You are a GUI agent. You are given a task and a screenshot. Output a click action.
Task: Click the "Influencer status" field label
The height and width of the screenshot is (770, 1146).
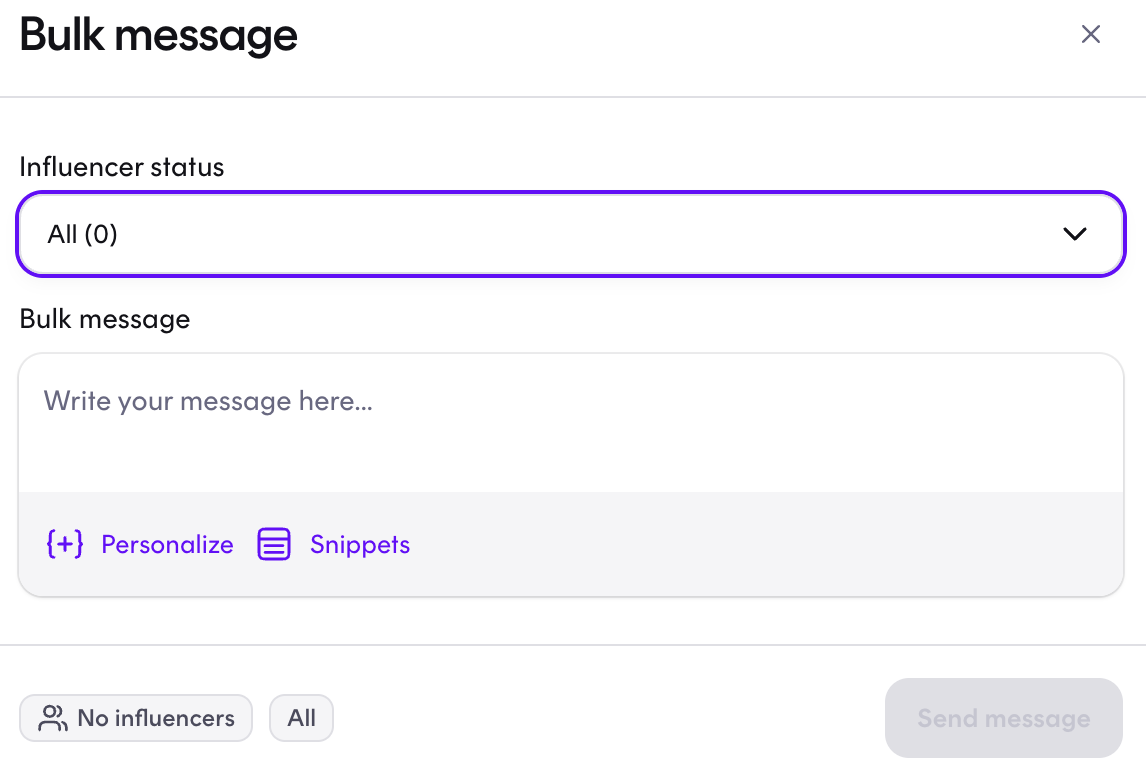tap(121, 167)
